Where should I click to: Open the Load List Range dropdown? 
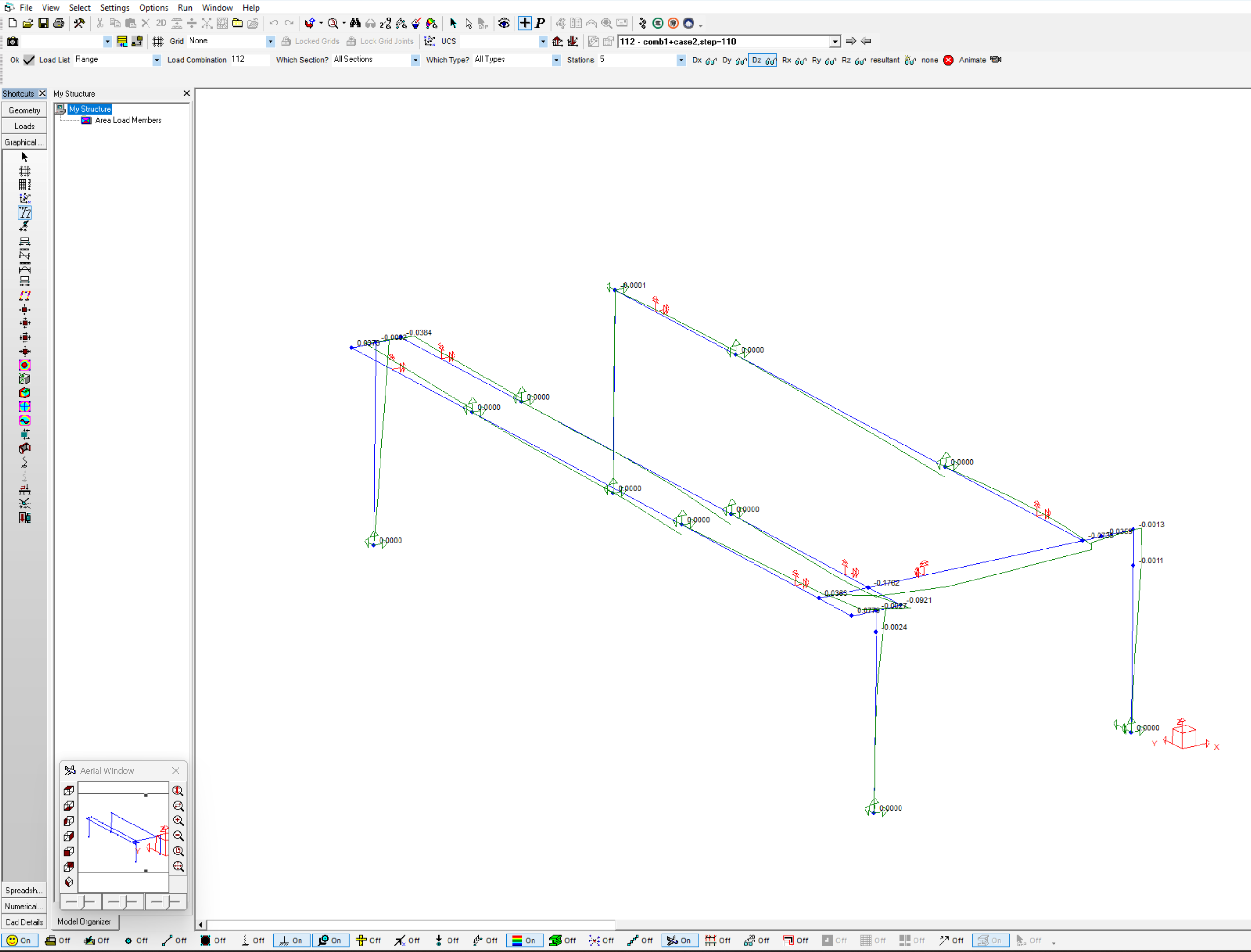156,60
